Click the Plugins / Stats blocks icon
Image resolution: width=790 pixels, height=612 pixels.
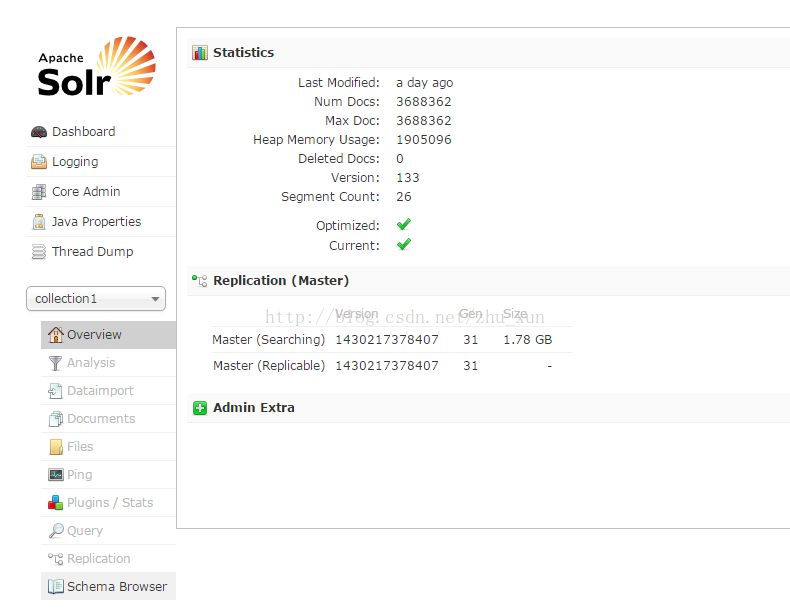[55, 503]
